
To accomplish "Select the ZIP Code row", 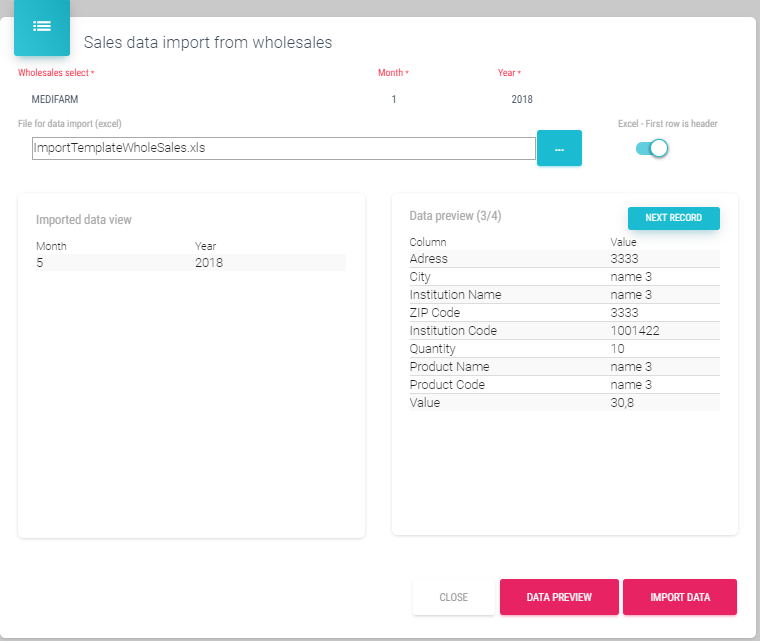I will pyautogui.click(x=564, y=313).
